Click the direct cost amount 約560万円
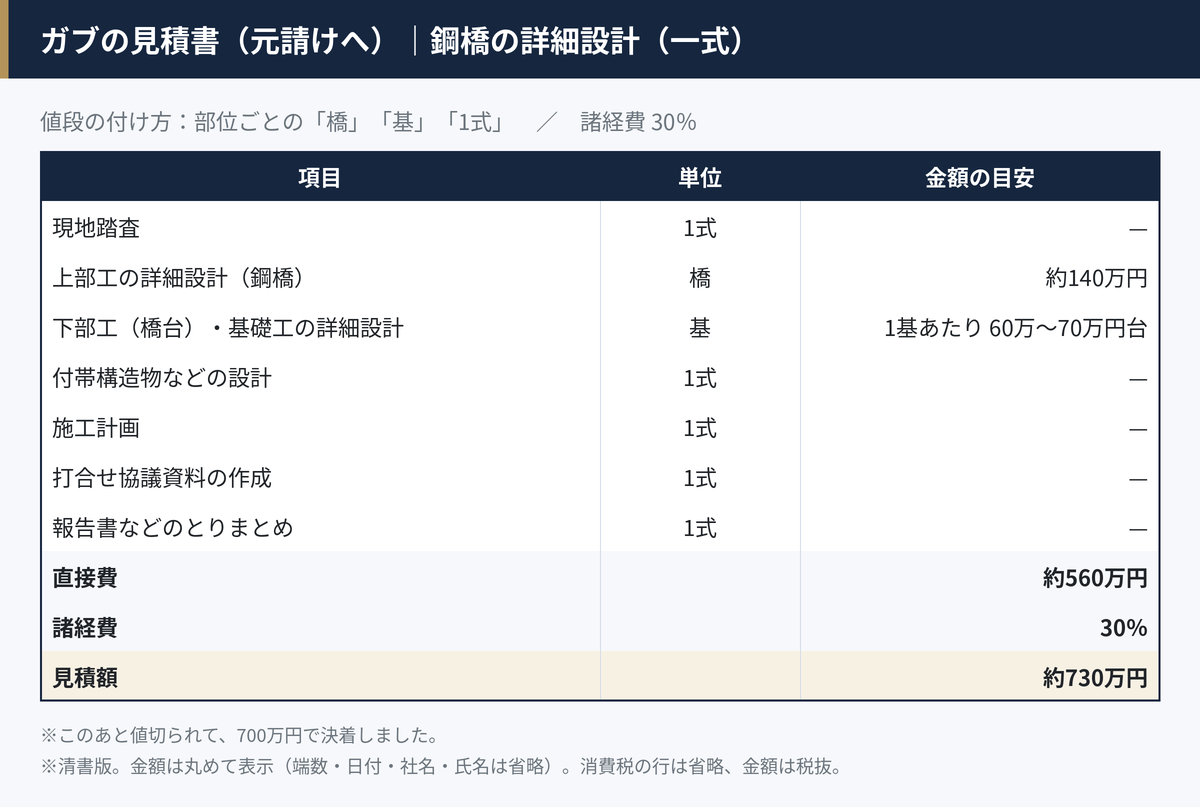Image resolution: width=1200 pixels, height=807 pixels. click(x=1095, y=578)
